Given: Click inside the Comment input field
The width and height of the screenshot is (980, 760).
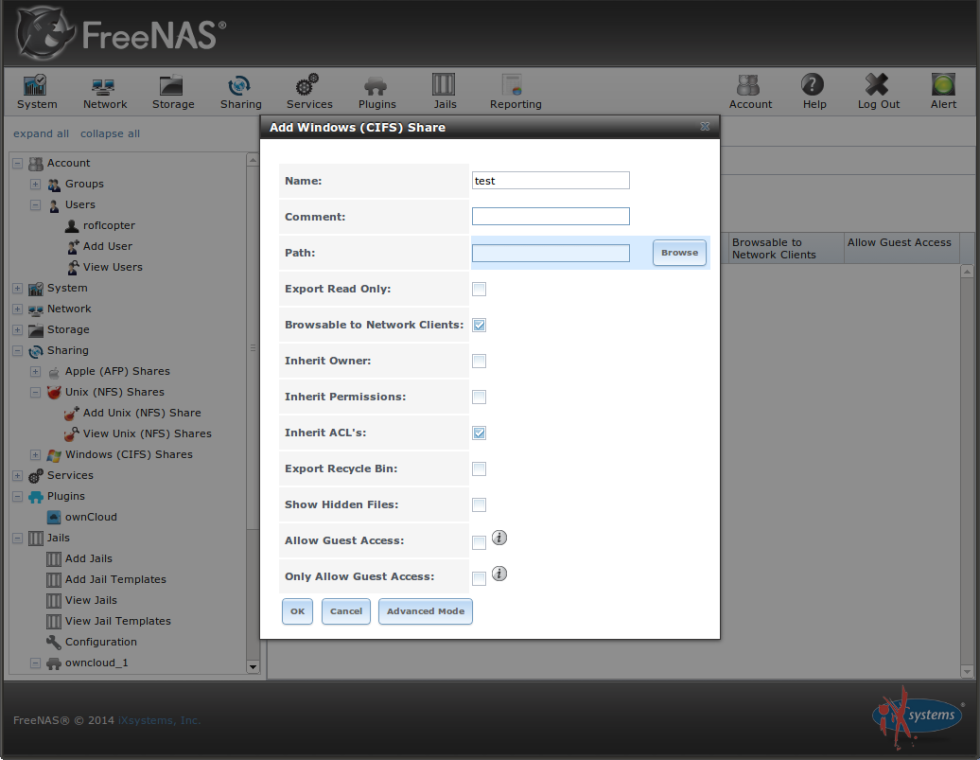Looking at the screenshot, I should coord(550,216).
